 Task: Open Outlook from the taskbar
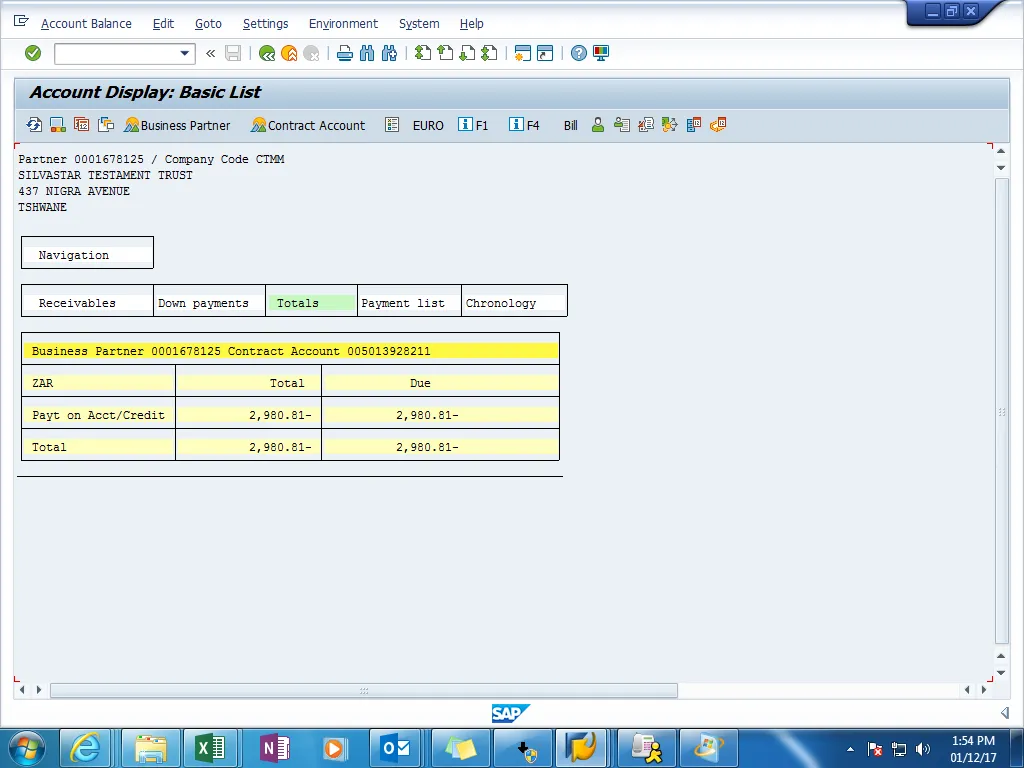[396, 748]
